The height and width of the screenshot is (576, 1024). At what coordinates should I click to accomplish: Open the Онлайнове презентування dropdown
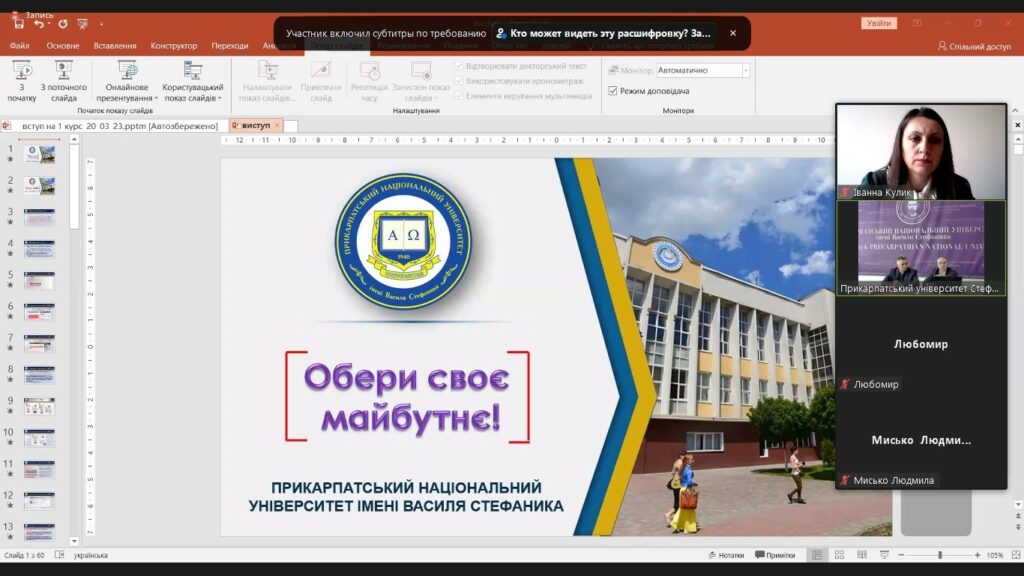[127, 82]
